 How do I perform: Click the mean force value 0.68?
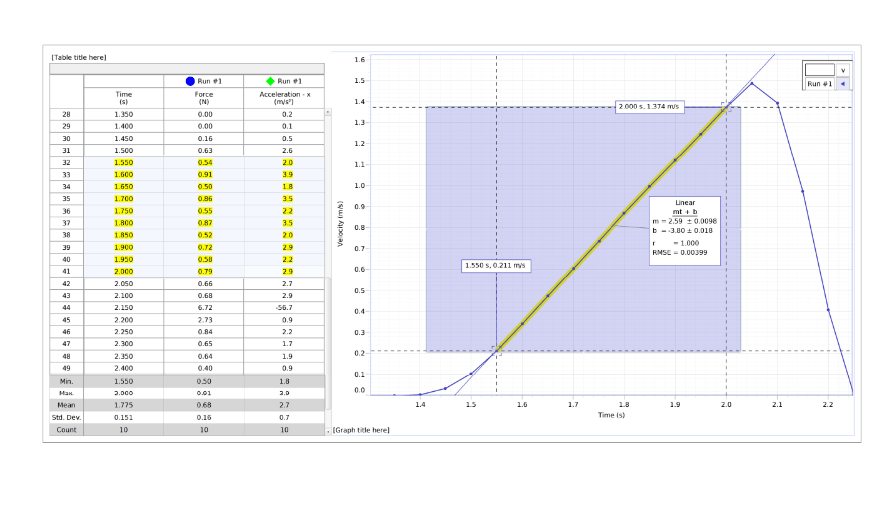coord(204,405)
